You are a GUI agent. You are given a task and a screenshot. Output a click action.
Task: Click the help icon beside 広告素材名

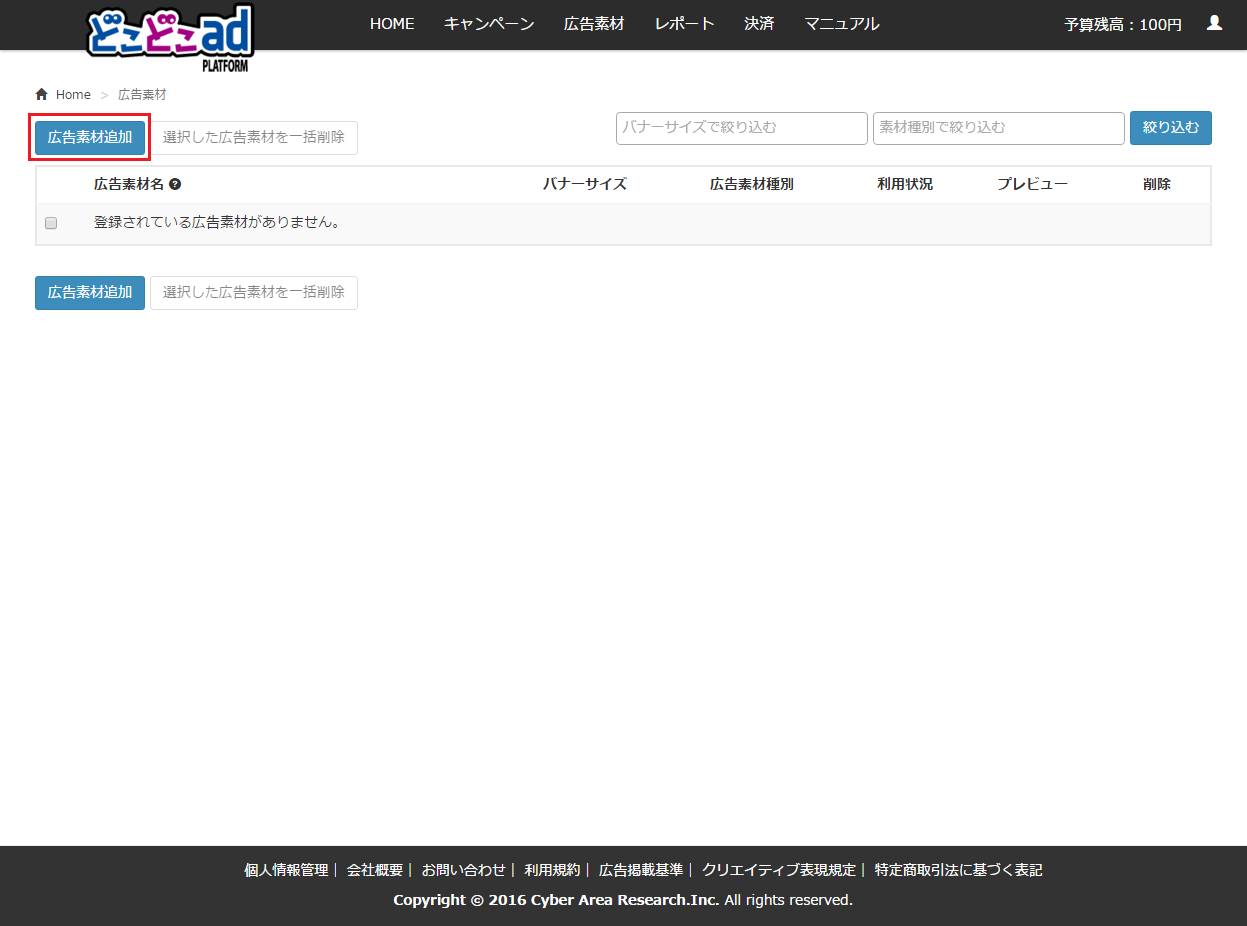tap(175, 185)
